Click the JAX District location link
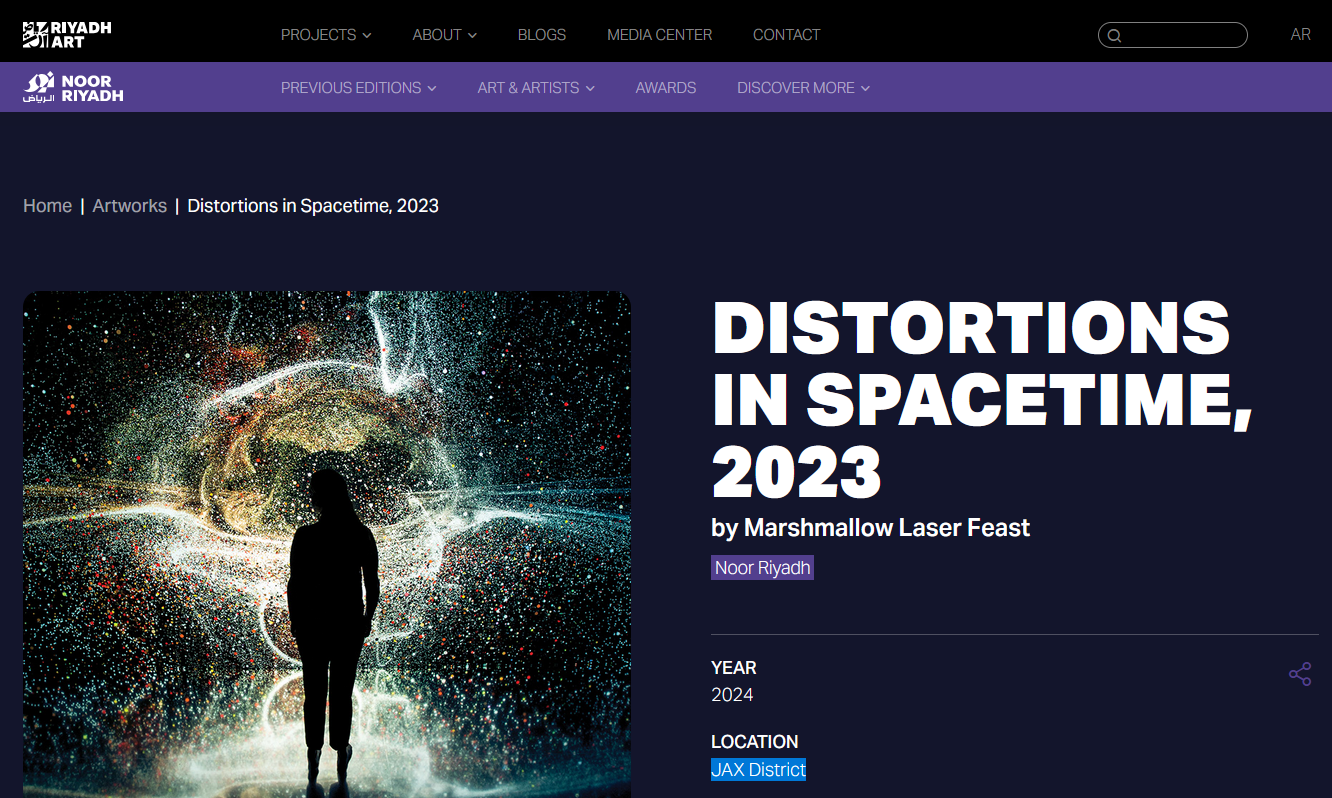1332x798 pixels. coord(758,770)
